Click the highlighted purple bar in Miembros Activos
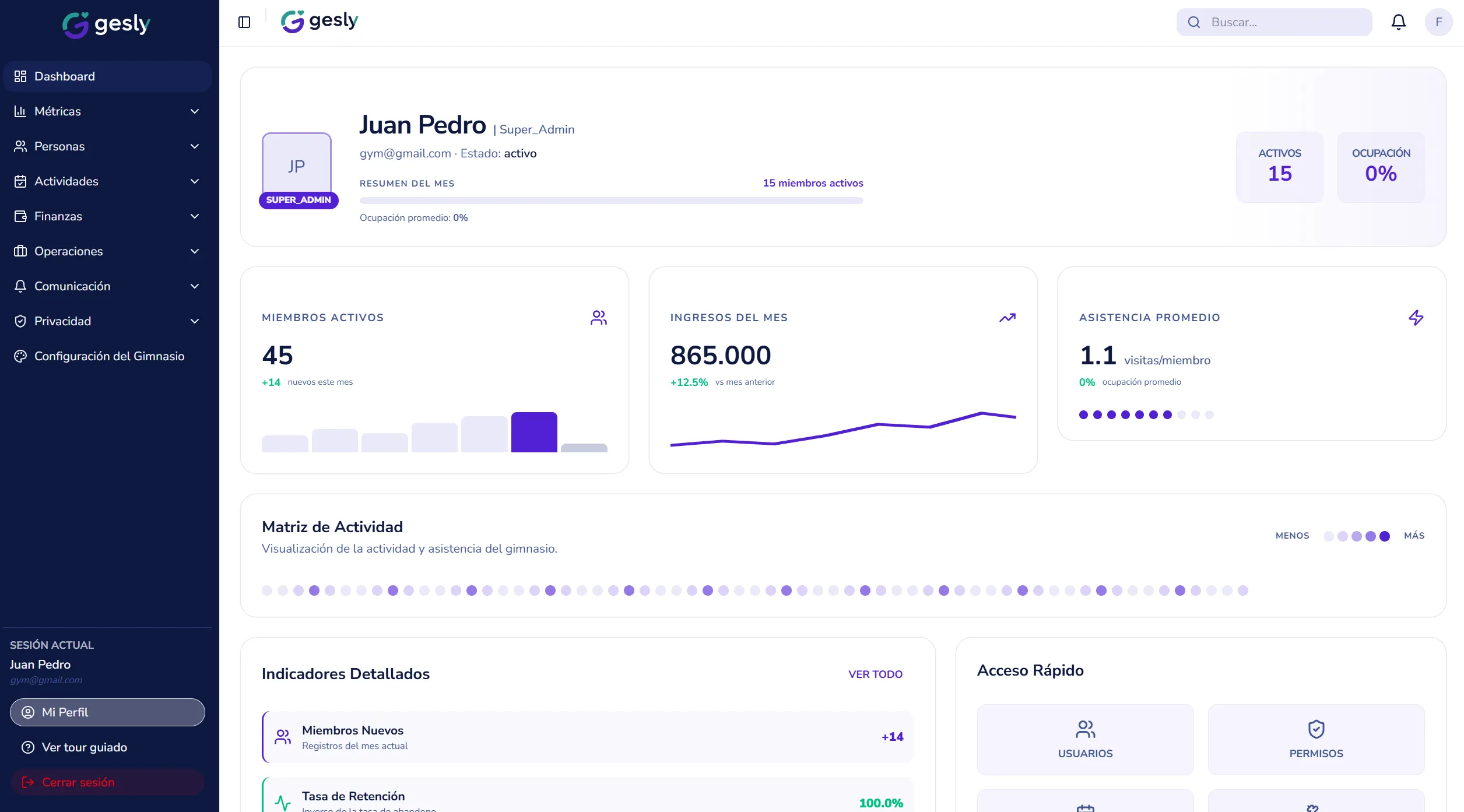Screen dimensions: 1464x812 tap(534, 432)
